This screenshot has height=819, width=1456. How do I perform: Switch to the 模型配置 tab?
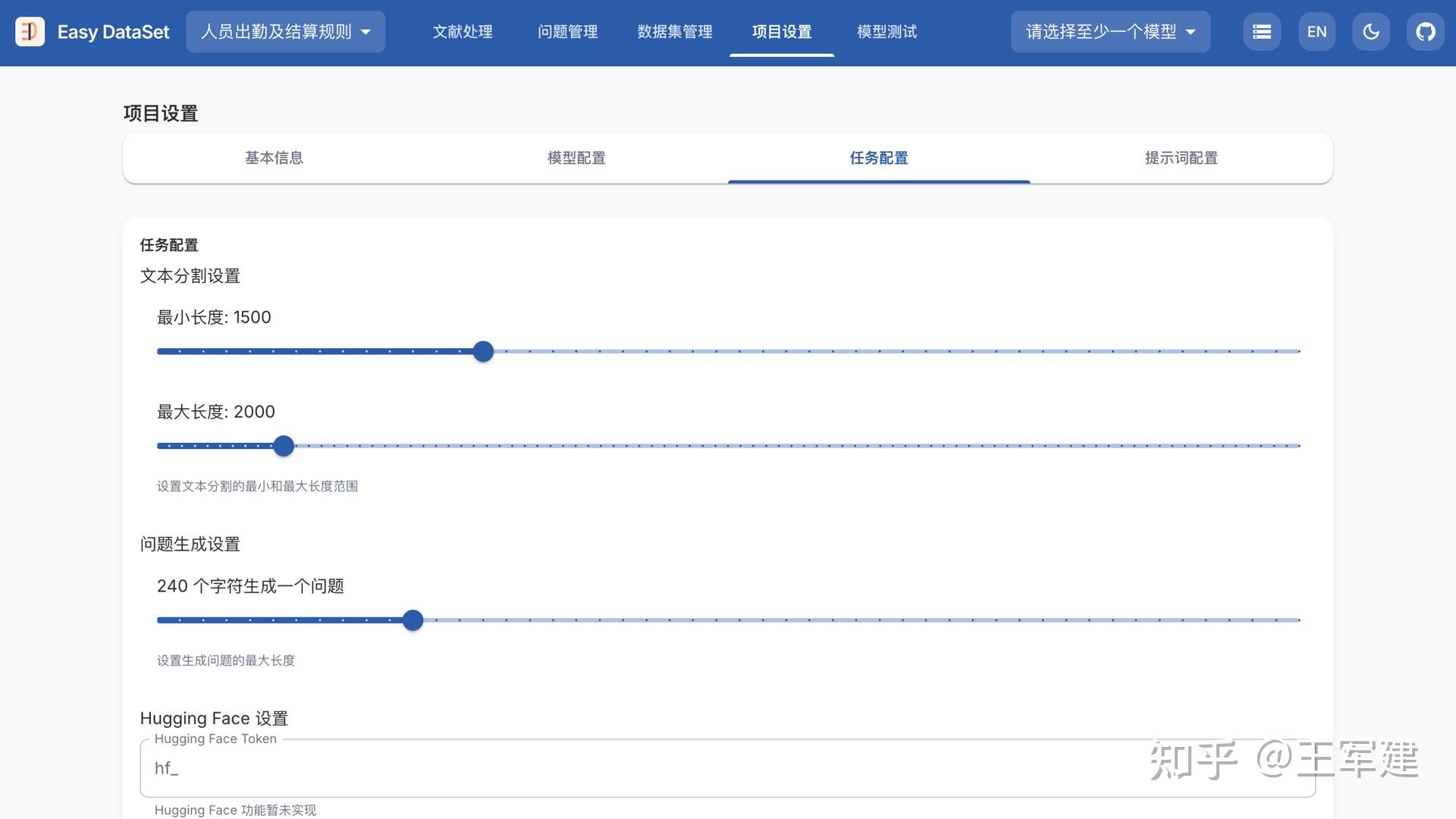click(576, 158)
